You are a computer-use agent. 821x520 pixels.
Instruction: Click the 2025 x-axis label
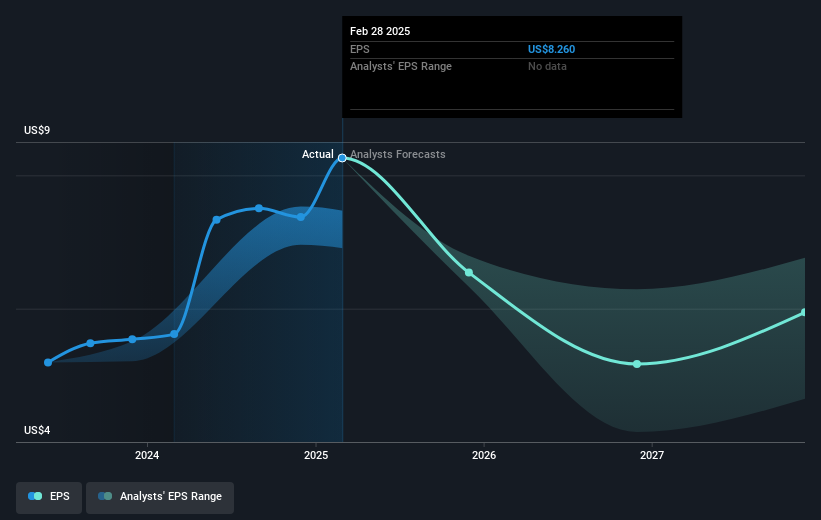click(316, 456)
